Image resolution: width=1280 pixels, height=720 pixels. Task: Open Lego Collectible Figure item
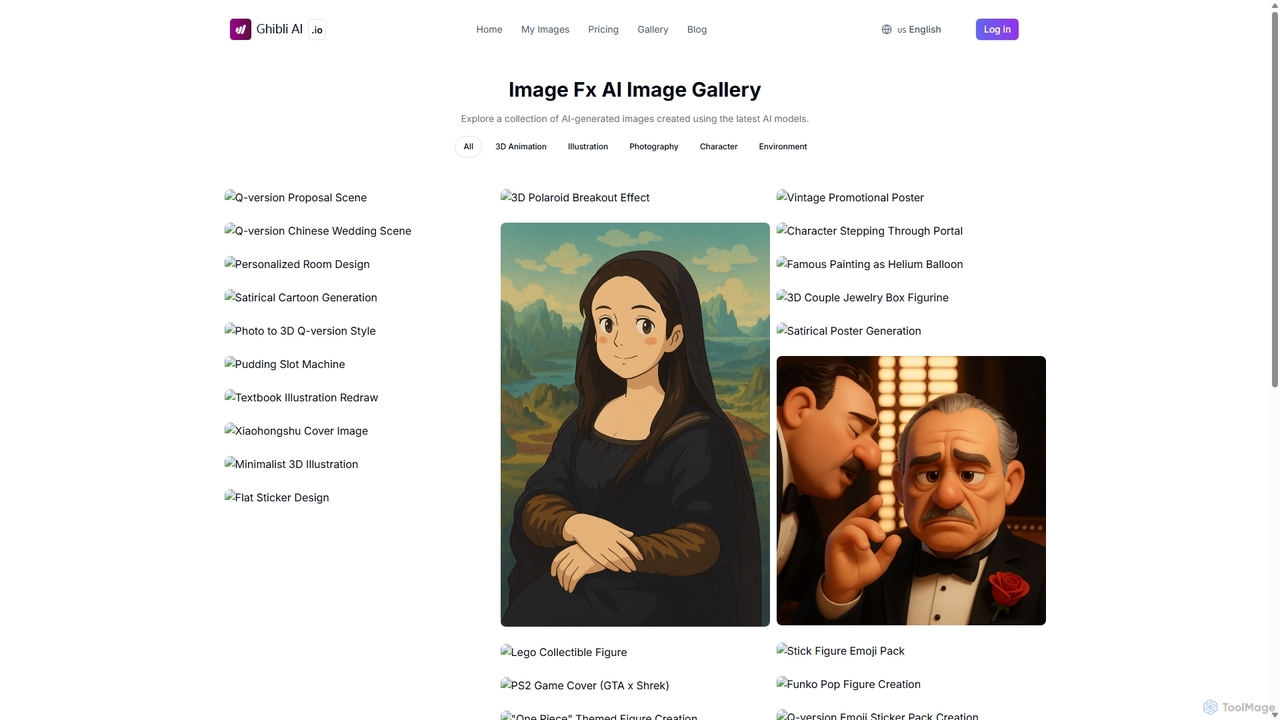coord(564,652)
